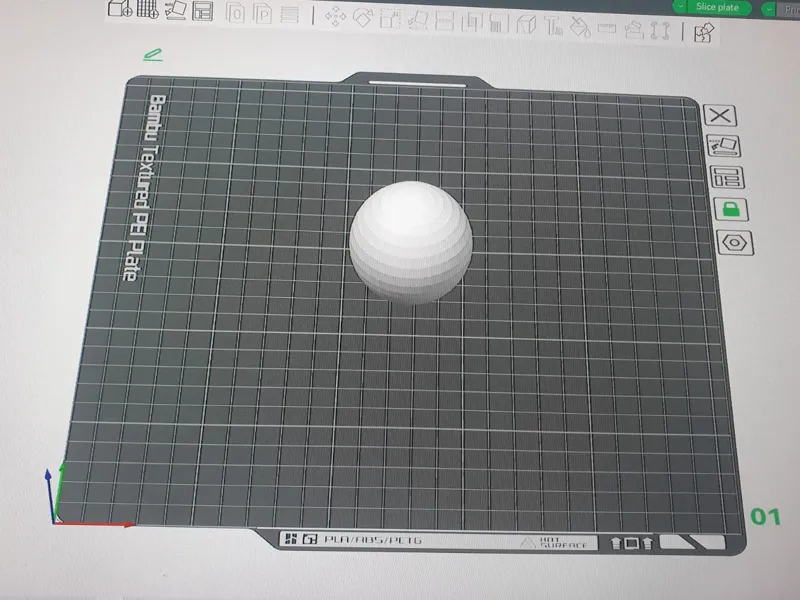
Task: Click the plate's auto orient side icon
Action: click(723, 146)
